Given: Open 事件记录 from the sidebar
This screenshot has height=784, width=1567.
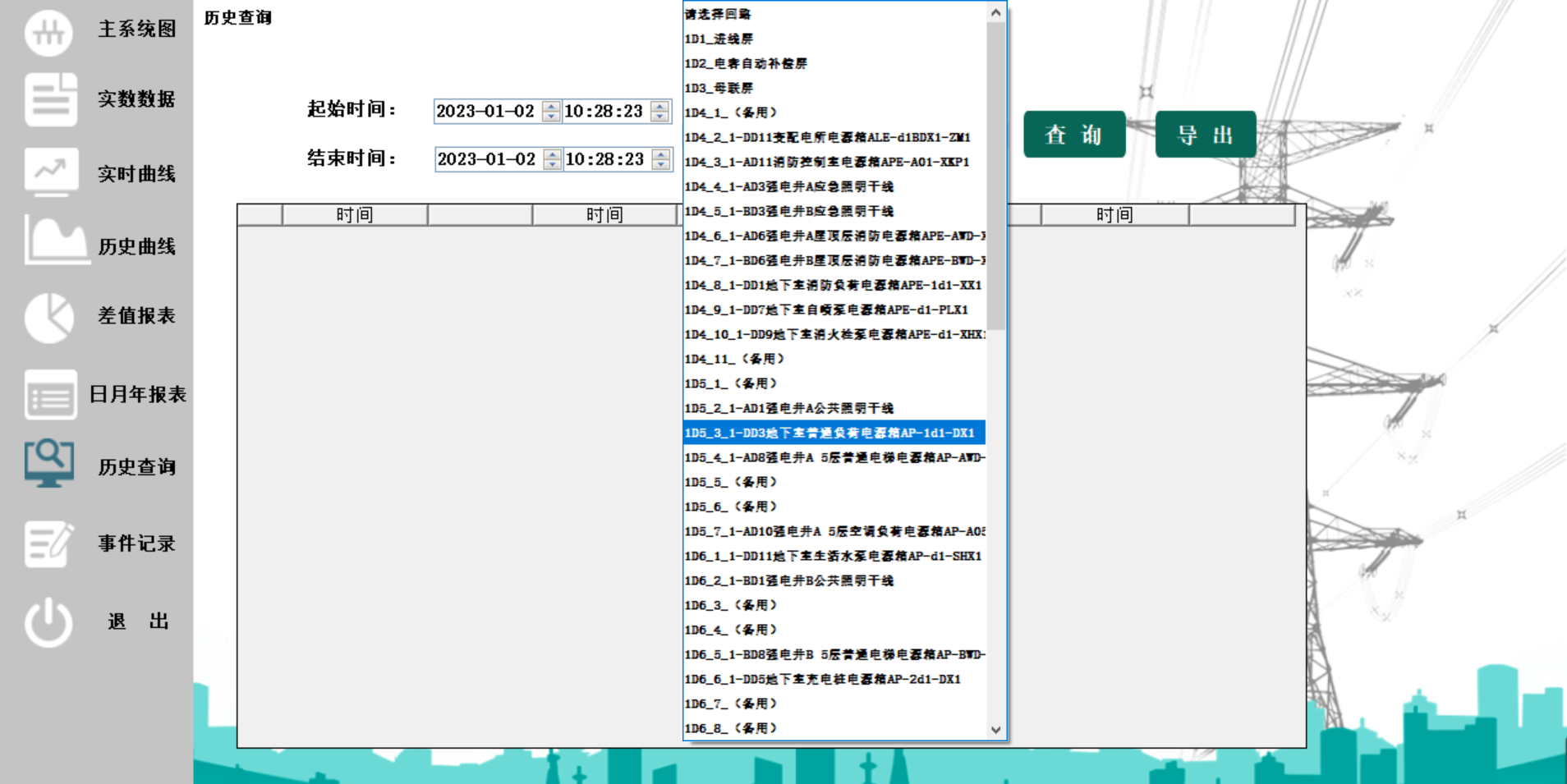Looking at the screenshot, I should click(x=49, y=543).
